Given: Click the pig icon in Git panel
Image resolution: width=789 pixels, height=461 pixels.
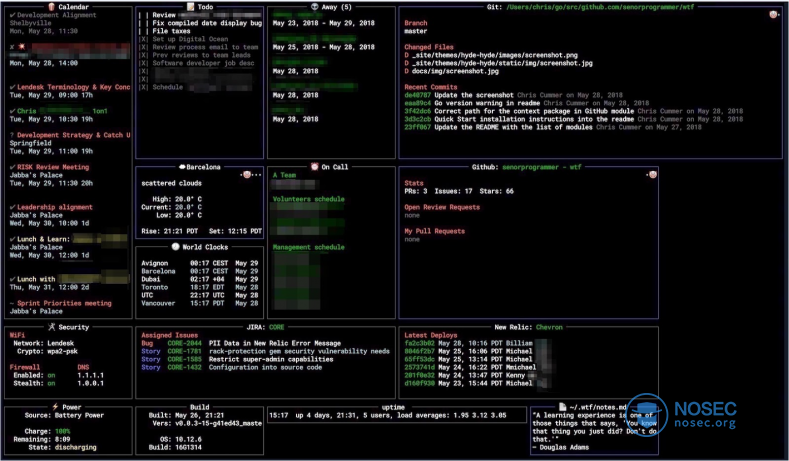Looking at the screenshot, I should (x=773, y=15).
